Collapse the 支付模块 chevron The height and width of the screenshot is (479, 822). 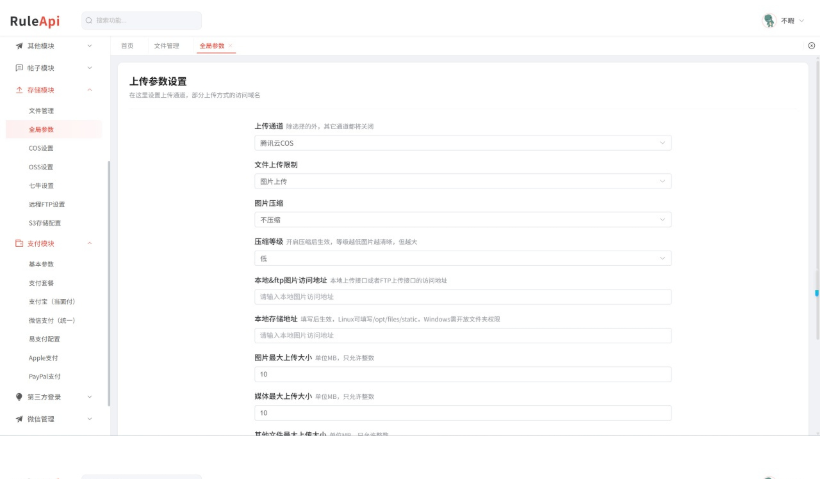tap(90, 243)
